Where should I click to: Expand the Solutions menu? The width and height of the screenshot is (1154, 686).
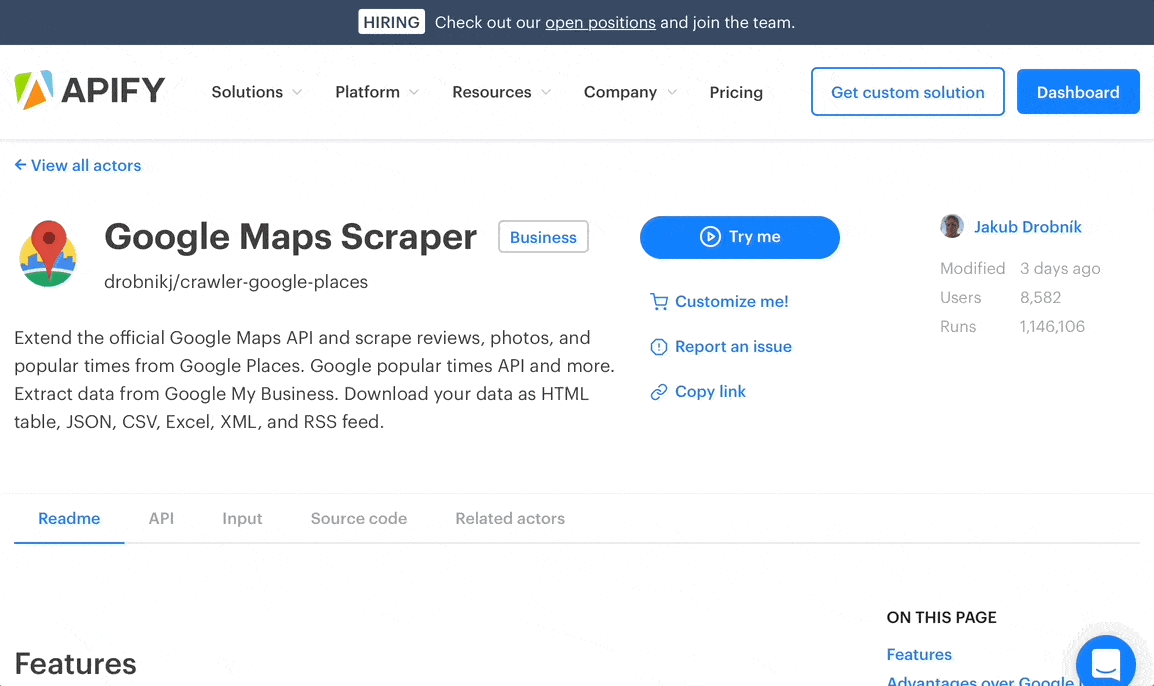pyautogui.click(x=256, y=92)
